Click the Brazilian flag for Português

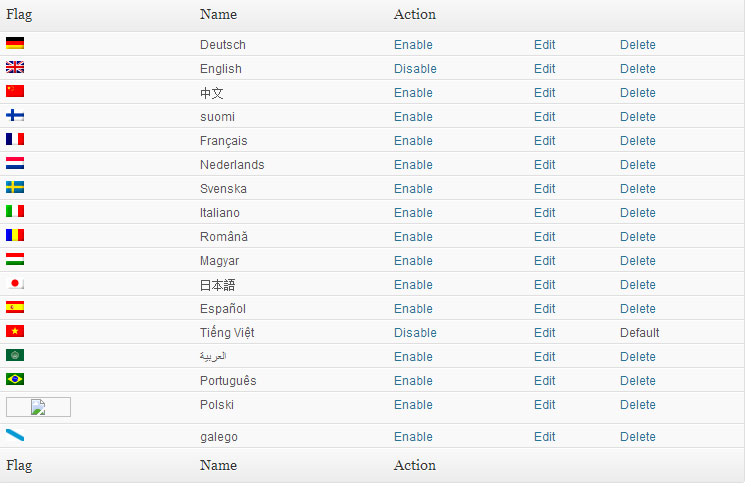[15, 379]
